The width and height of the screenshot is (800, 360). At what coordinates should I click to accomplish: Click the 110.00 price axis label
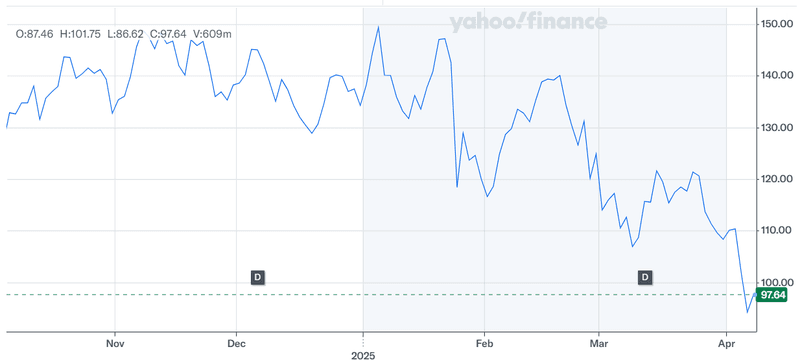click(777, 230)
